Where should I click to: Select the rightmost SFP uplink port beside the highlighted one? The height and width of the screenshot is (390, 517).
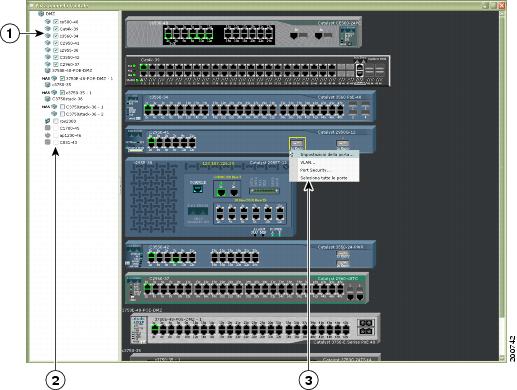(x=342, y=144)
